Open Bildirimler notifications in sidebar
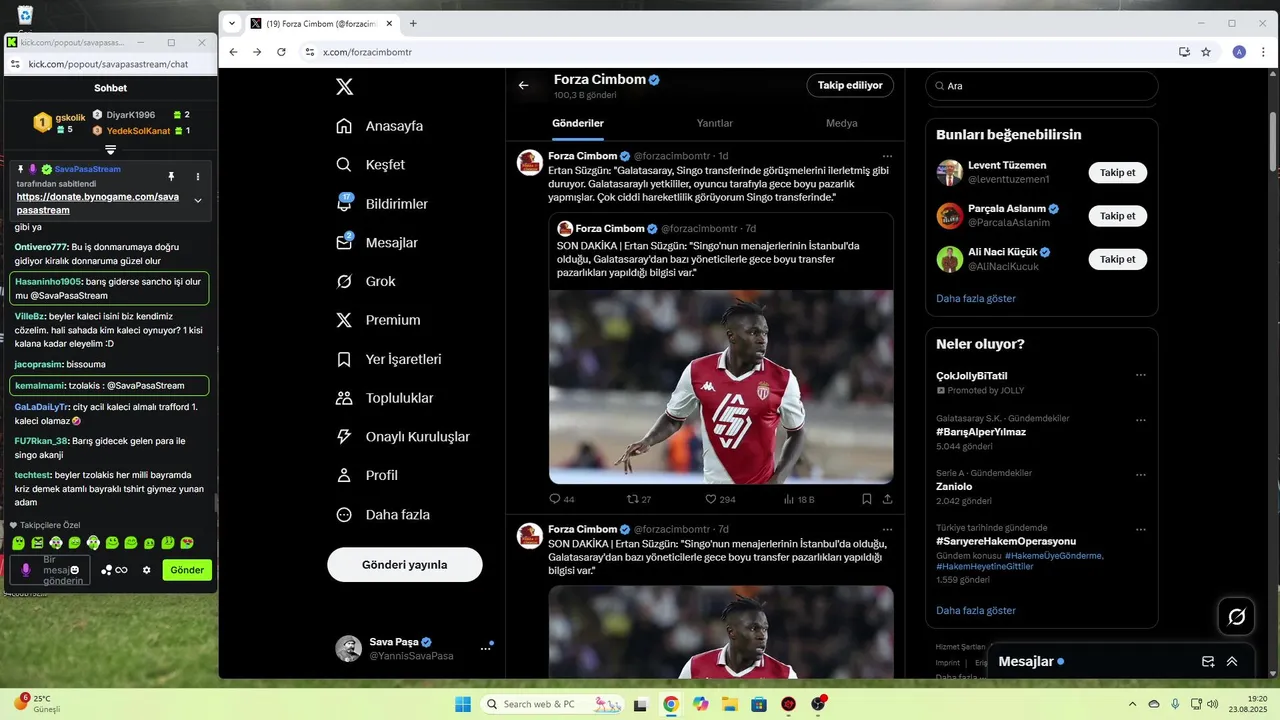 [x=382, y=204]
